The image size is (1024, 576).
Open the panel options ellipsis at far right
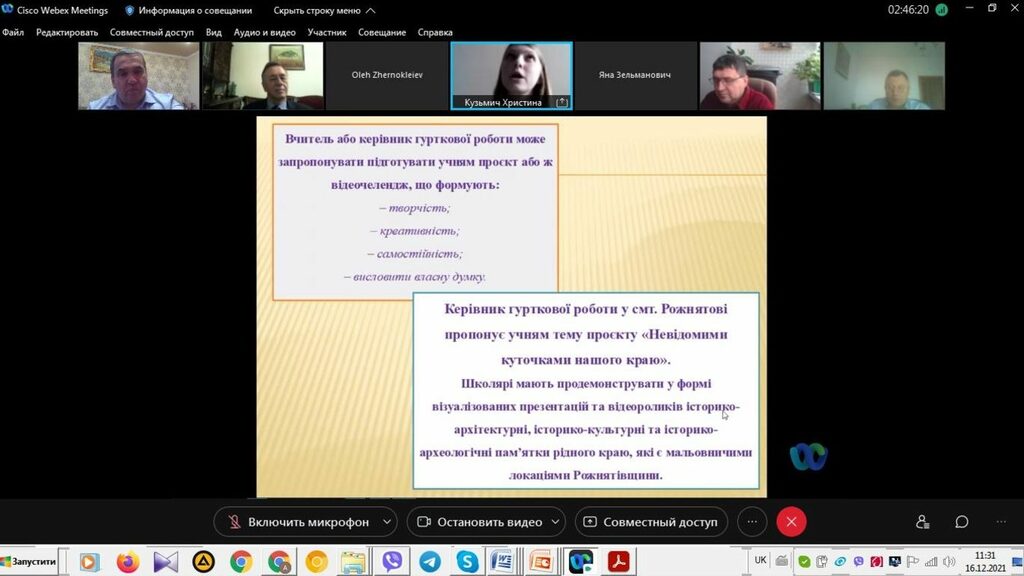[x=1001, y=522]
